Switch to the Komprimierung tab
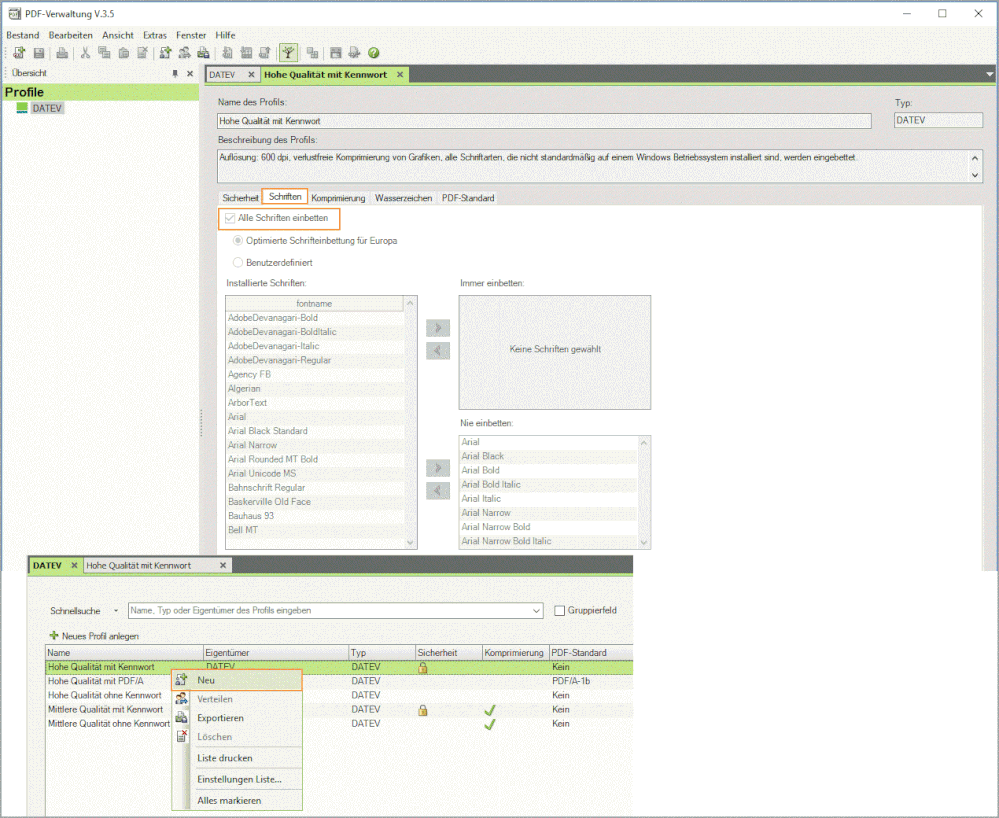 (x=338, y=198)
